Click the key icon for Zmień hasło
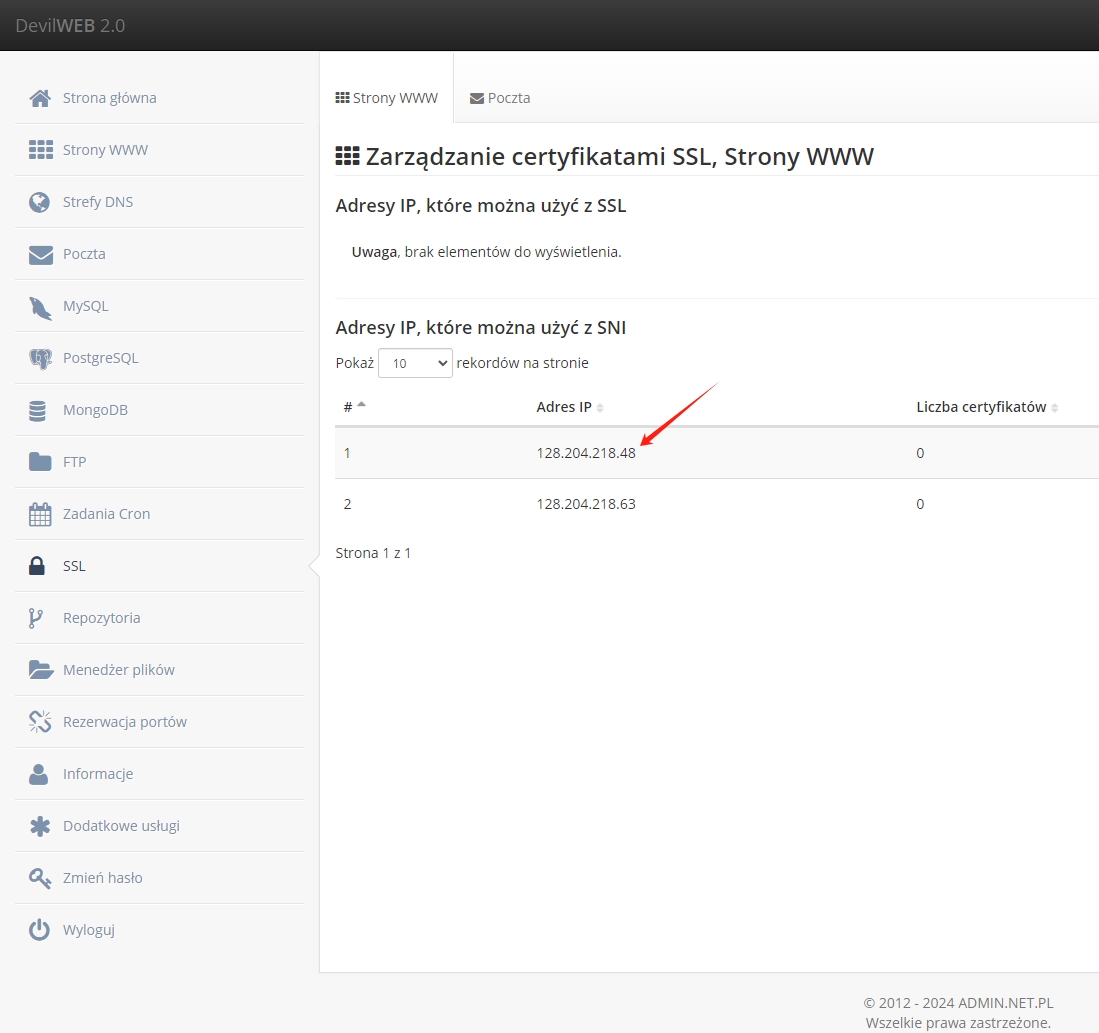 coord(40,878)
